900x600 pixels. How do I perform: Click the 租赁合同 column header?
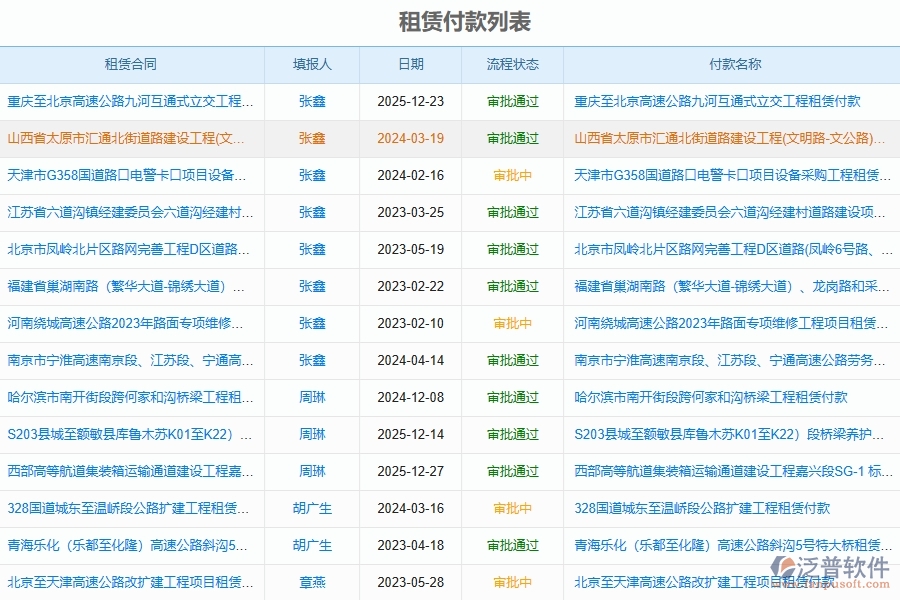(128, 64)
